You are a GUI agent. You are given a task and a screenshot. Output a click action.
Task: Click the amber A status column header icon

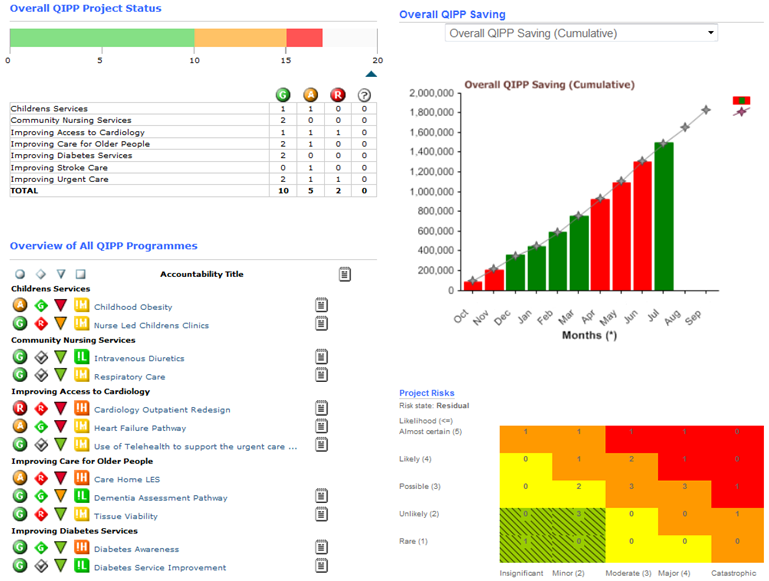(310, 95)
